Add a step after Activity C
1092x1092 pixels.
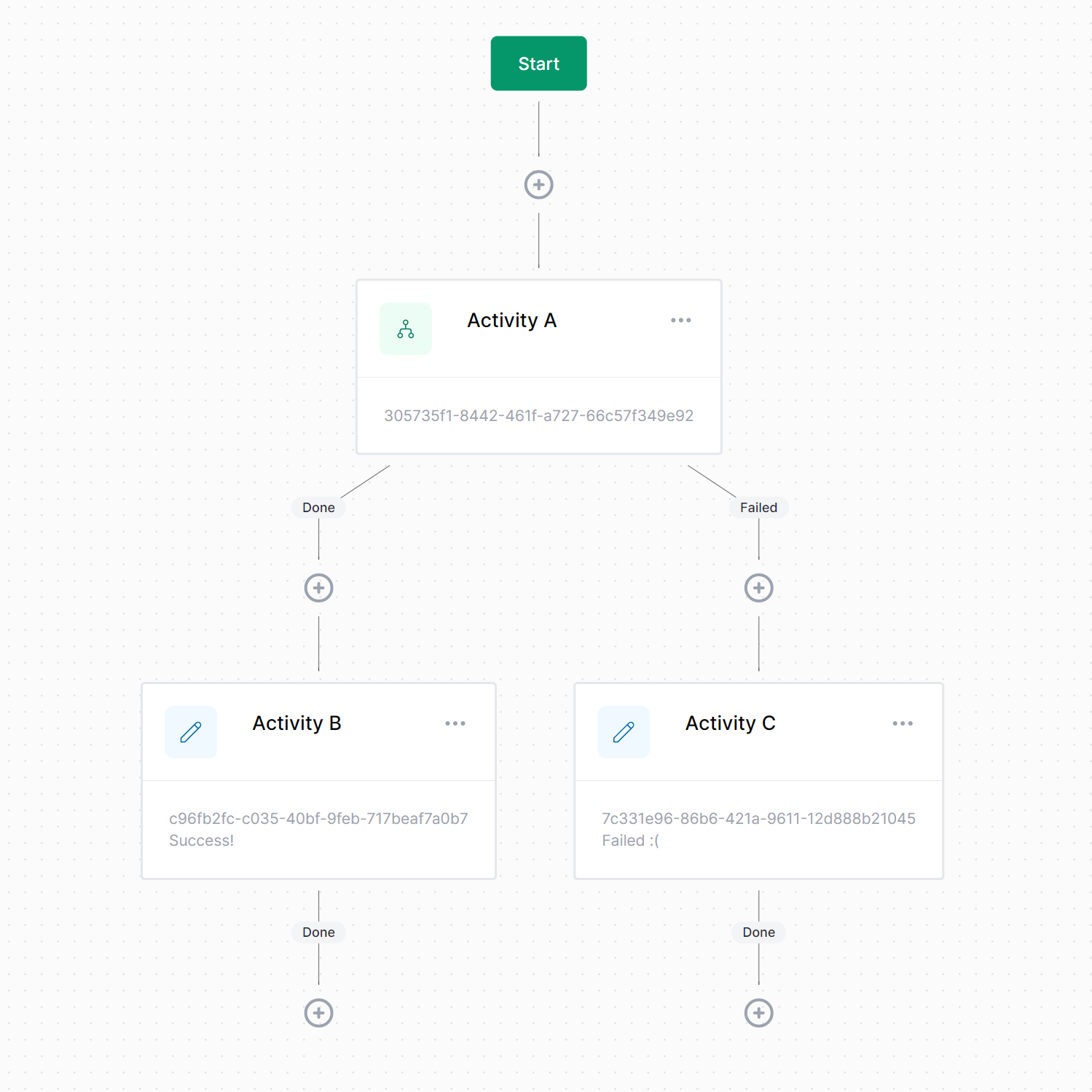pos(758,1013)
